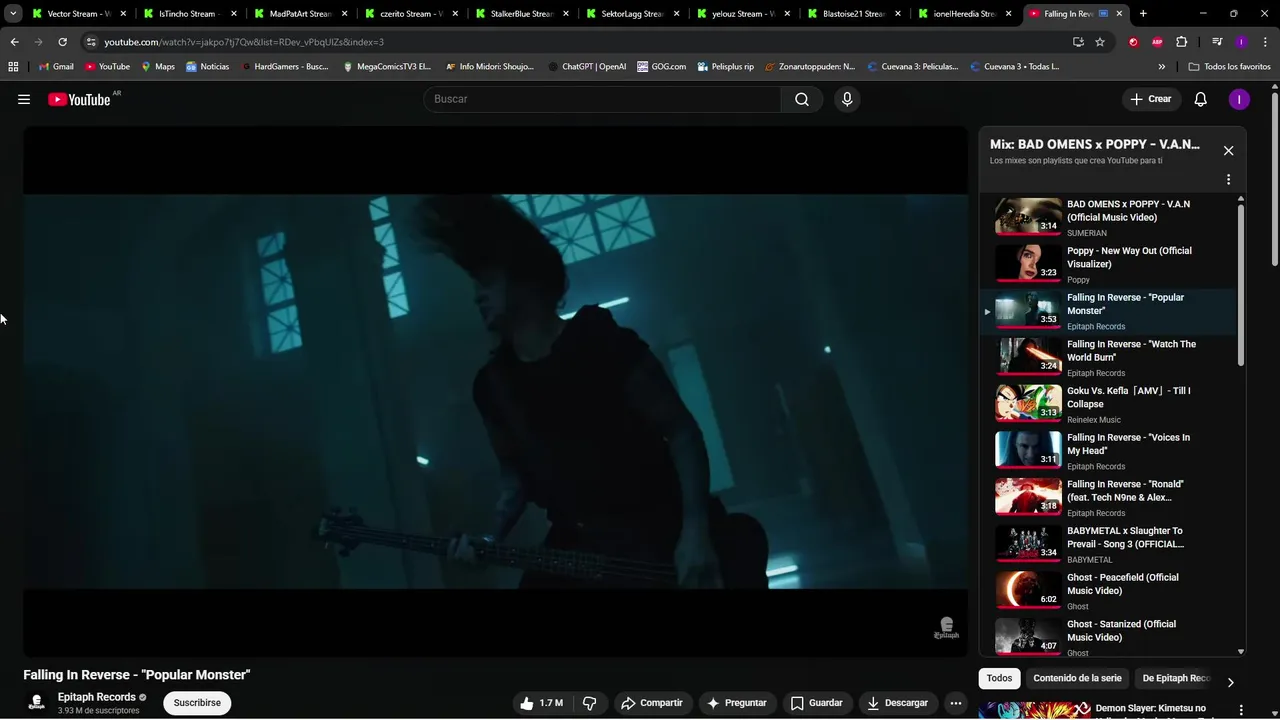
Task: Switch to StalkerBlue Stream tab
Action: pos(520,14)
